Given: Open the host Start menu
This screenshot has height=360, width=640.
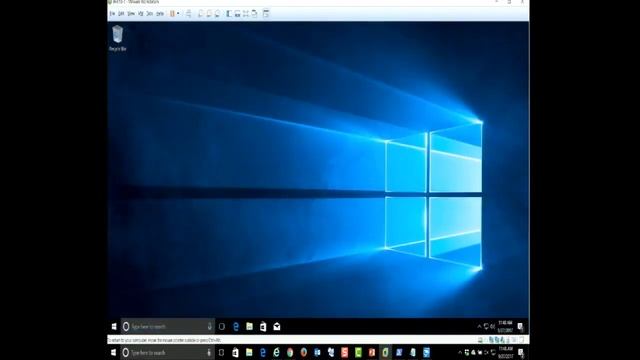Looking at the screenshot, I should pos(113,353).
